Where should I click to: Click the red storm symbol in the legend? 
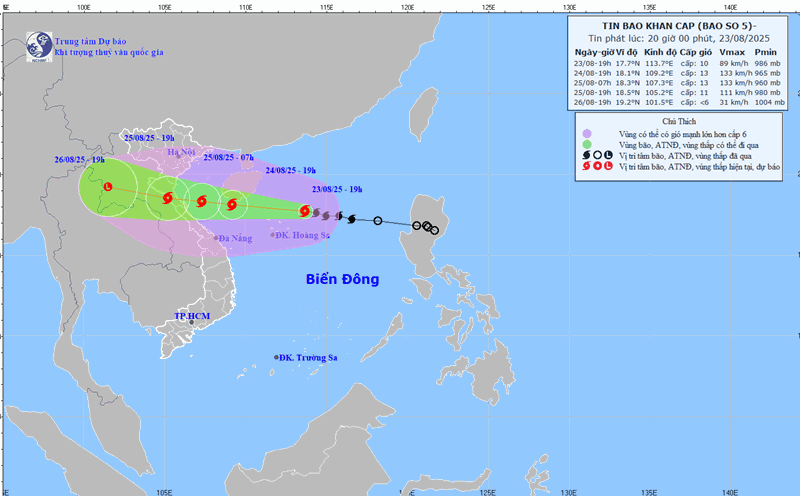tap(583, 167)
